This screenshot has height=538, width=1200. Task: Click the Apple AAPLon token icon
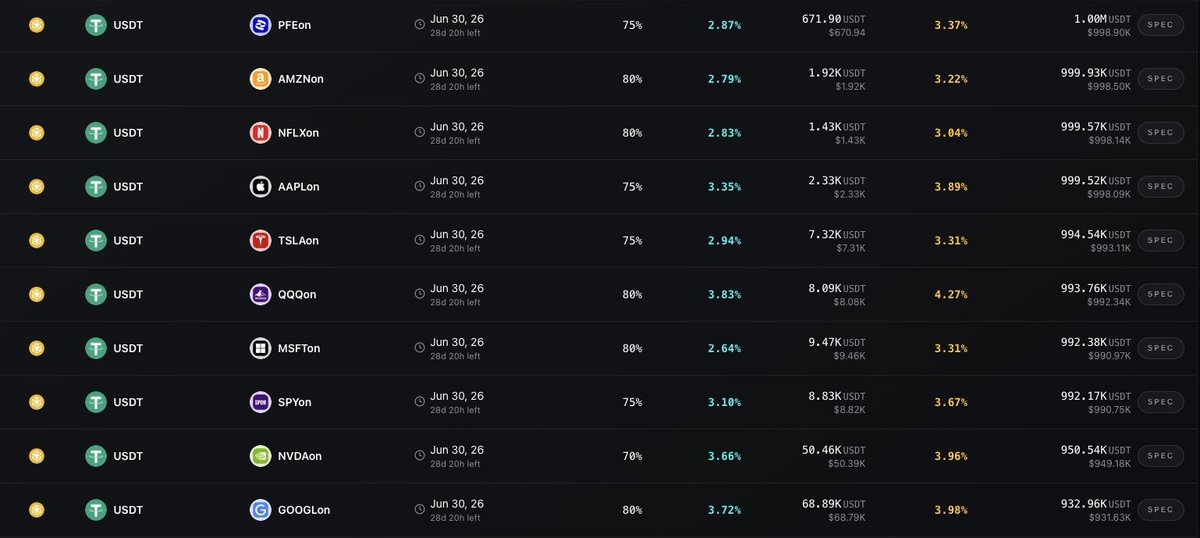click(x=260, y=187)
